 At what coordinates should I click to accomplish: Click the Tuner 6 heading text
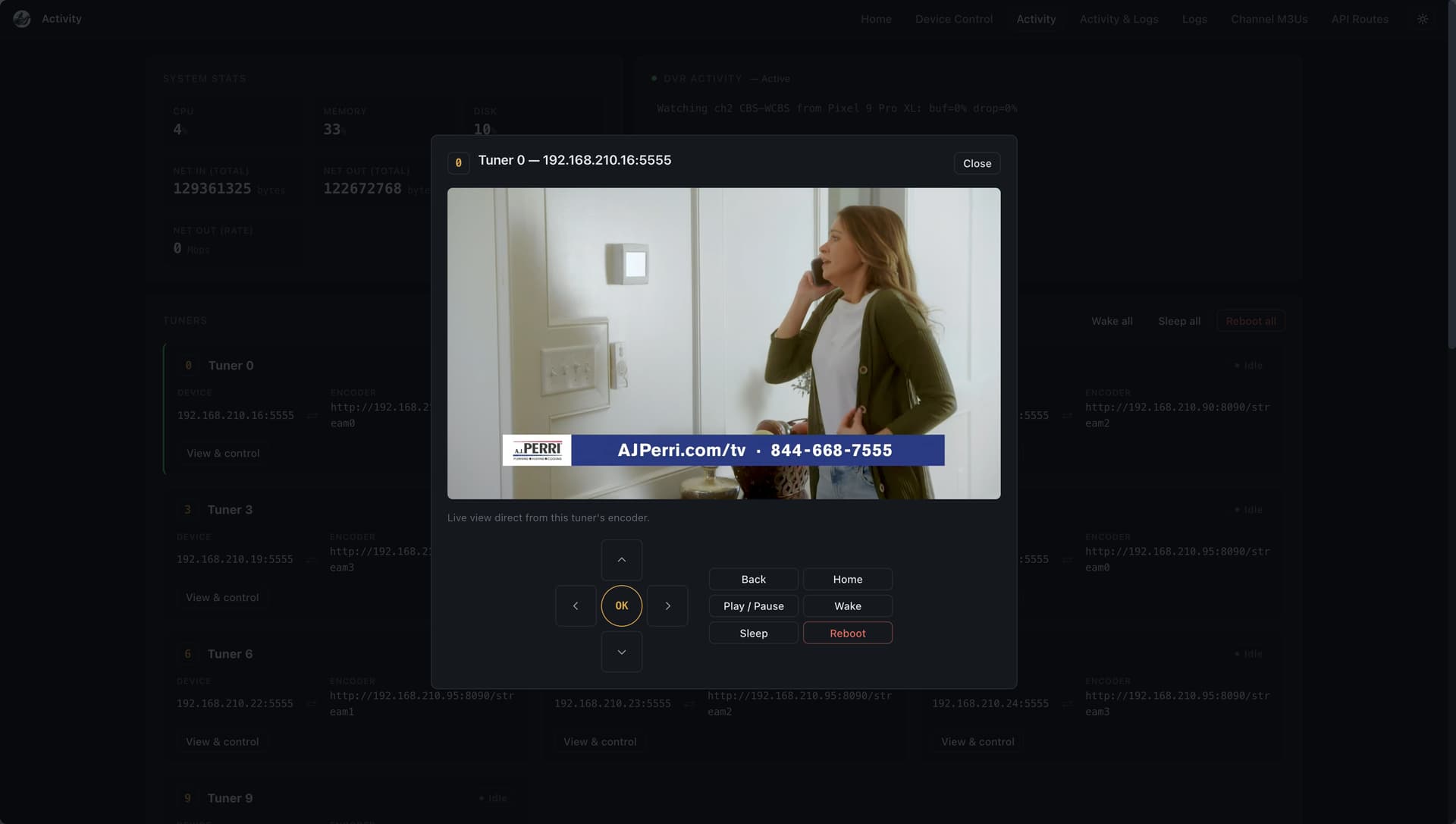pyautogui.click(x=230, y=653)
